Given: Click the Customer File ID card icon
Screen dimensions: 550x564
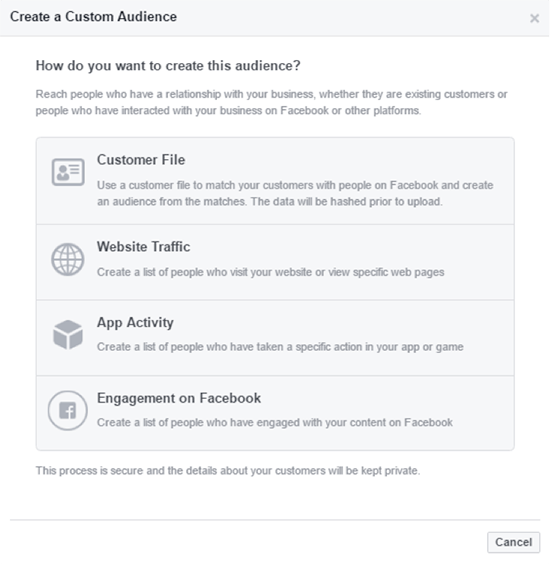Looking at the screenshot, I should 68,172.
